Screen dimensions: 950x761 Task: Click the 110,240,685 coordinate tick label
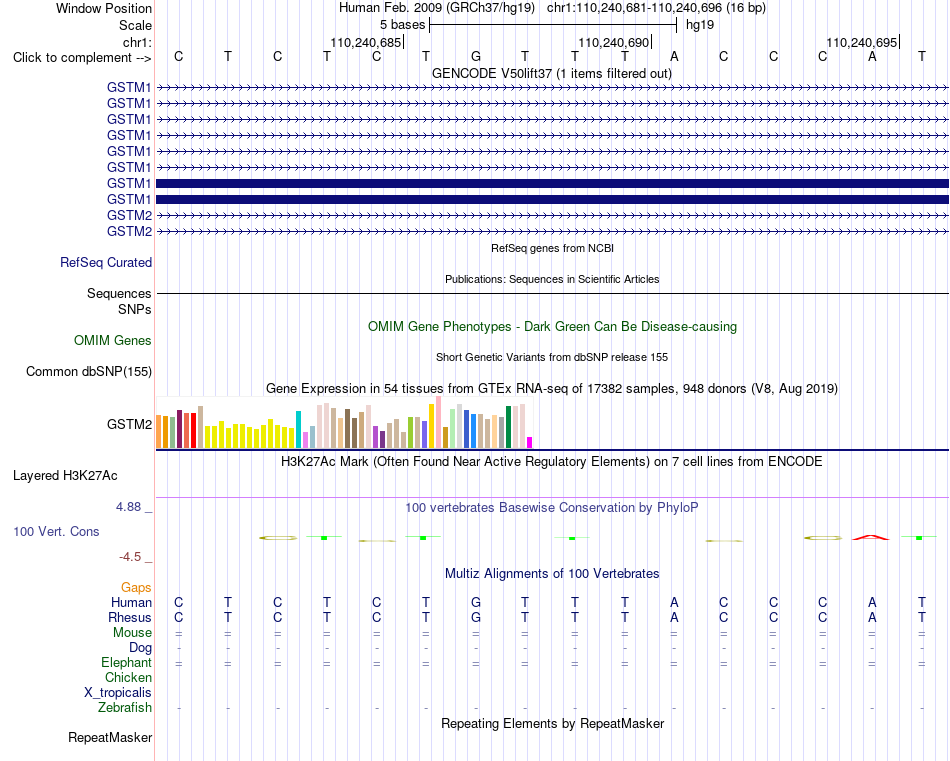[x=365, y=42]
